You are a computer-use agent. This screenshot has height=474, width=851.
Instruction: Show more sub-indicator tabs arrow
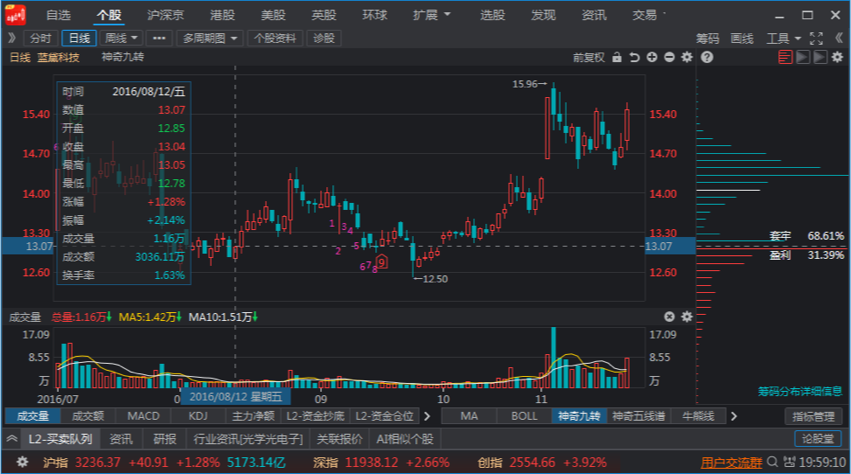pos(427,416)
